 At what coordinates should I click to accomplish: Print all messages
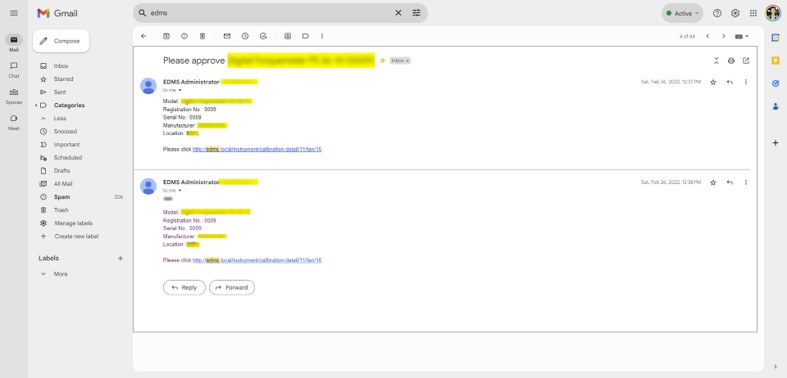[x=731, y=61]
